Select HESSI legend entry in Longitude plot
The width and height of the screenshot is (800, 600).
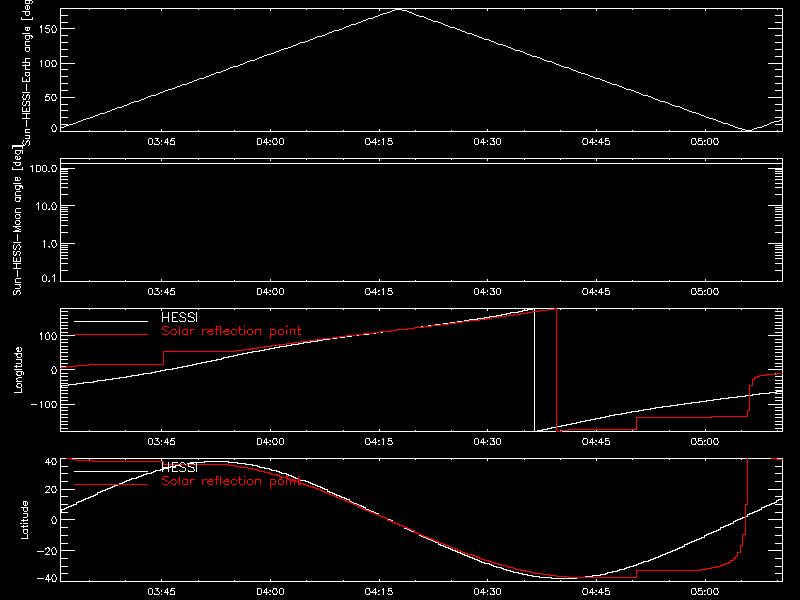[179, 317]
